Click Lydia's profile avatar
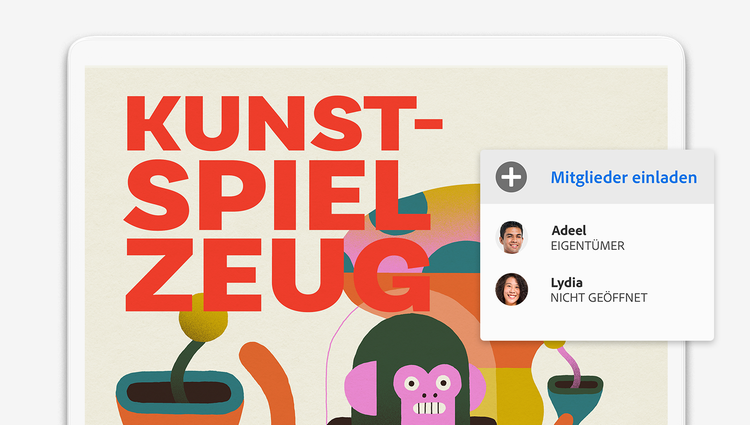The width and height of the screenshot is (750, 425). point(511,289)
